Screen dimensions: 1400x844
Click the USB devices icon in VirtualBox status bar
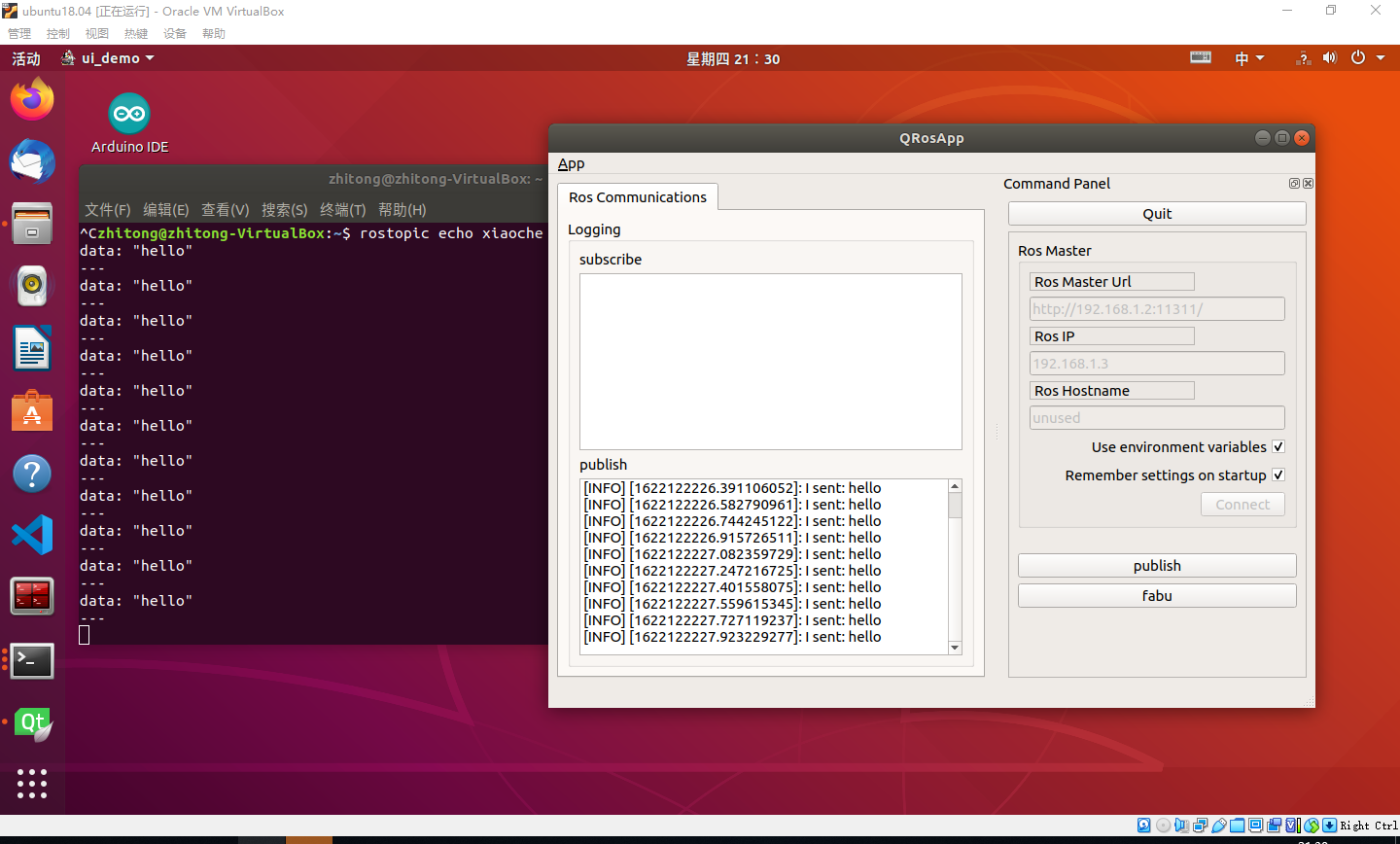1219,825
